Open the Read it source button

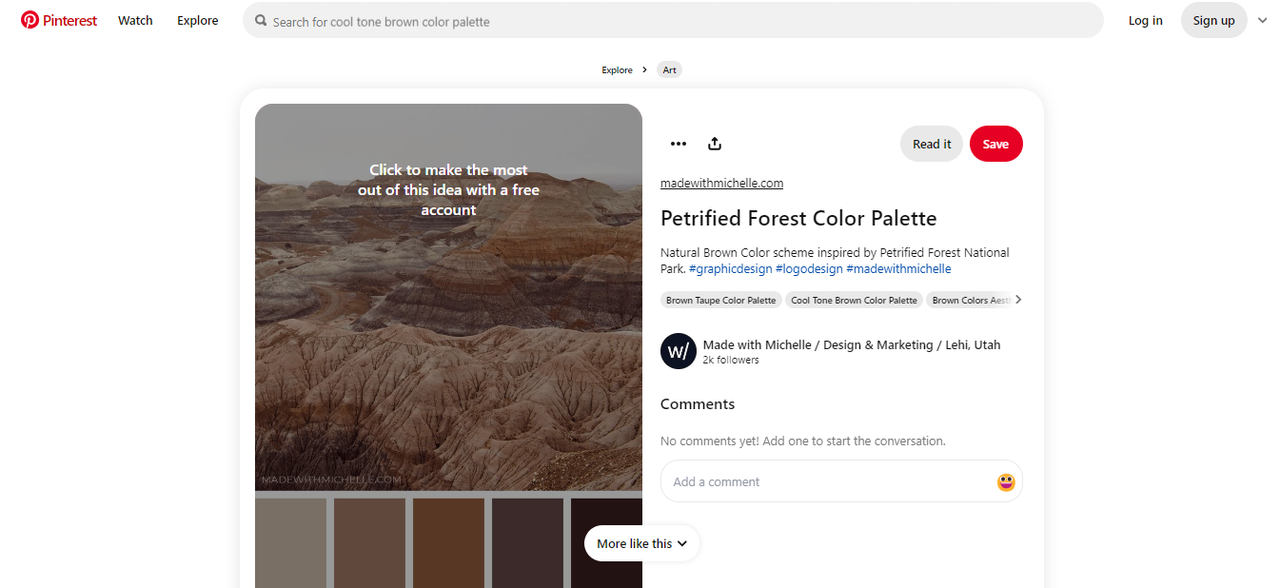click(932, 144)
